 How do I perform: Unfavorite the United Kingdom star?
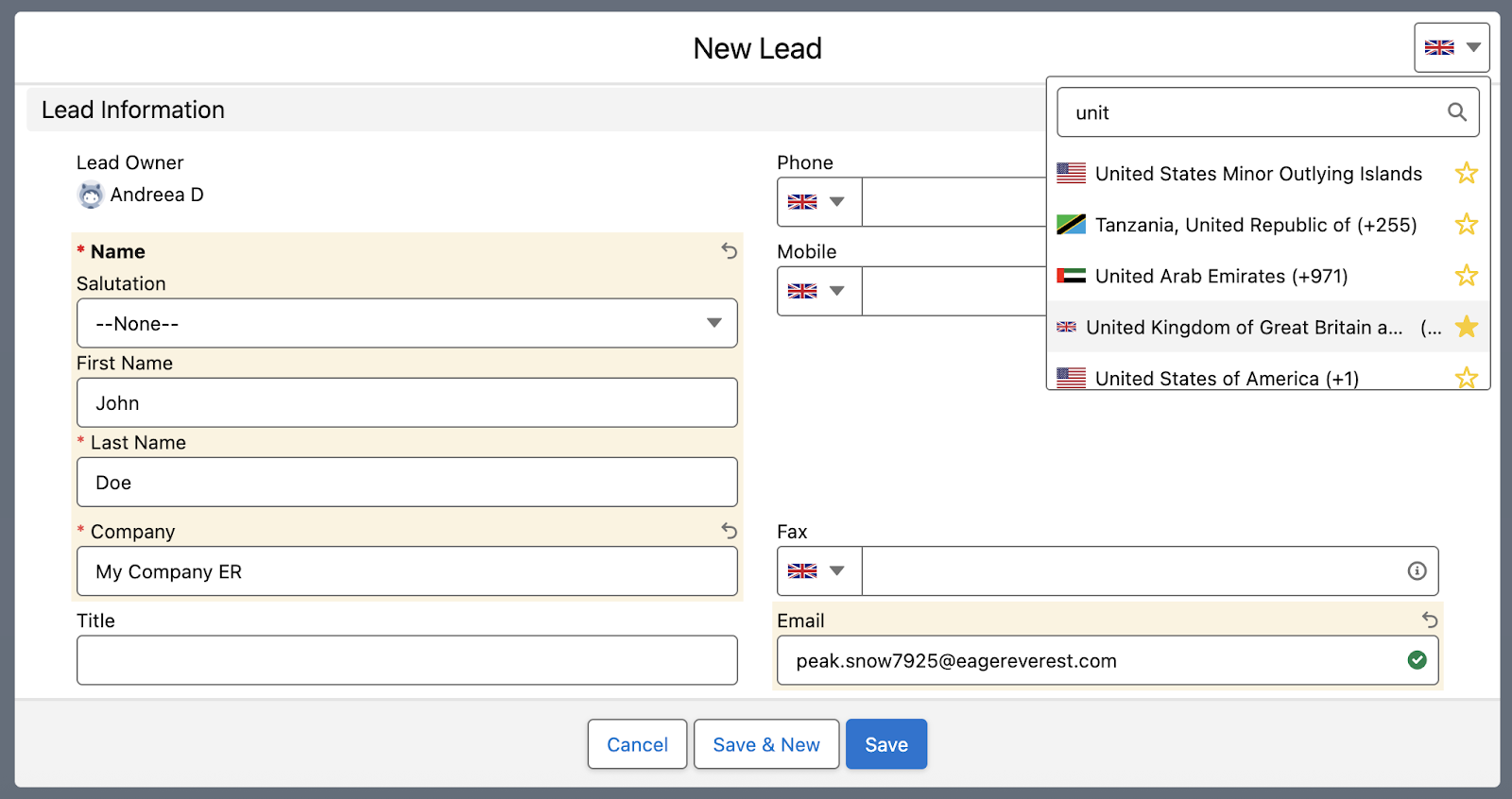tap(1466, 327)
